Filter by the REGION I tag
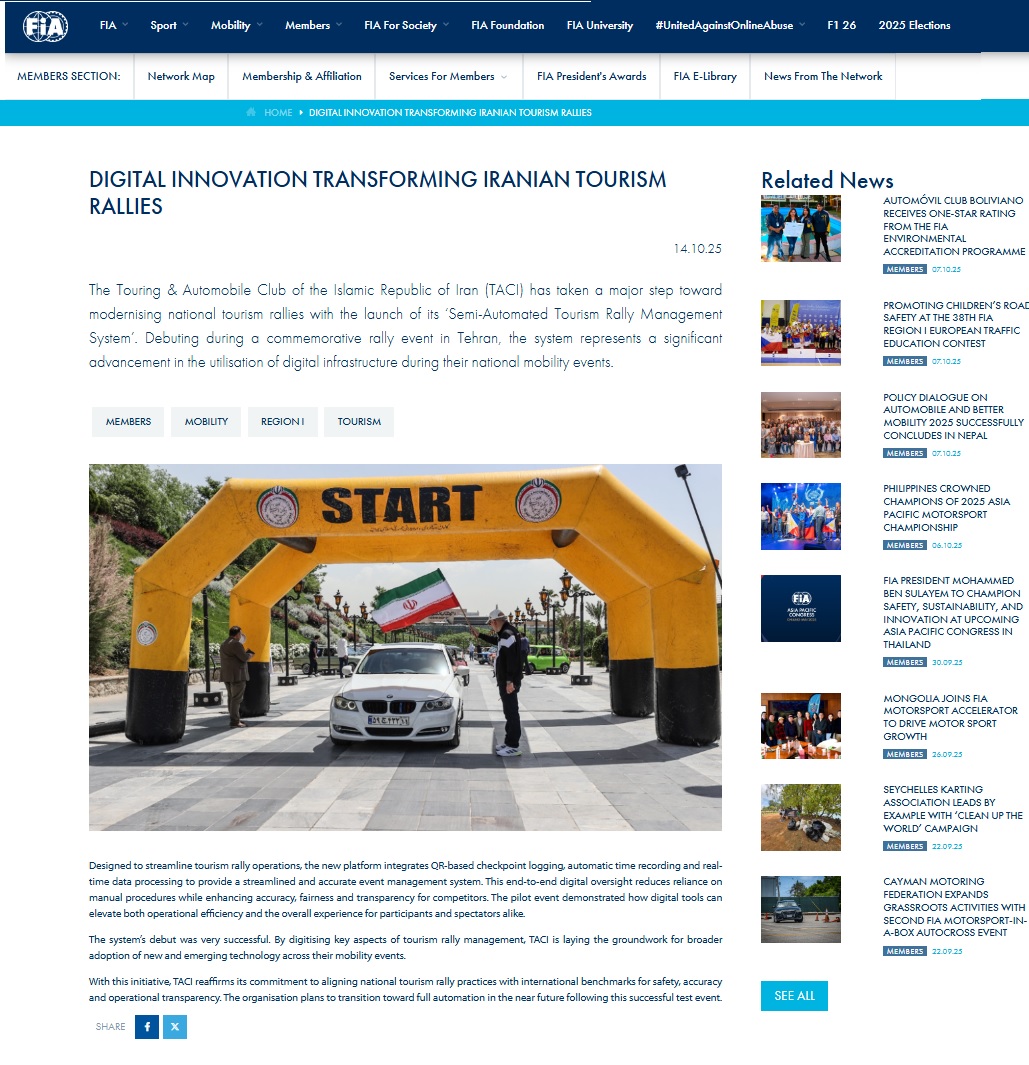The height and width of the screenshot is (1065, 1029). (x=282, y=421)
